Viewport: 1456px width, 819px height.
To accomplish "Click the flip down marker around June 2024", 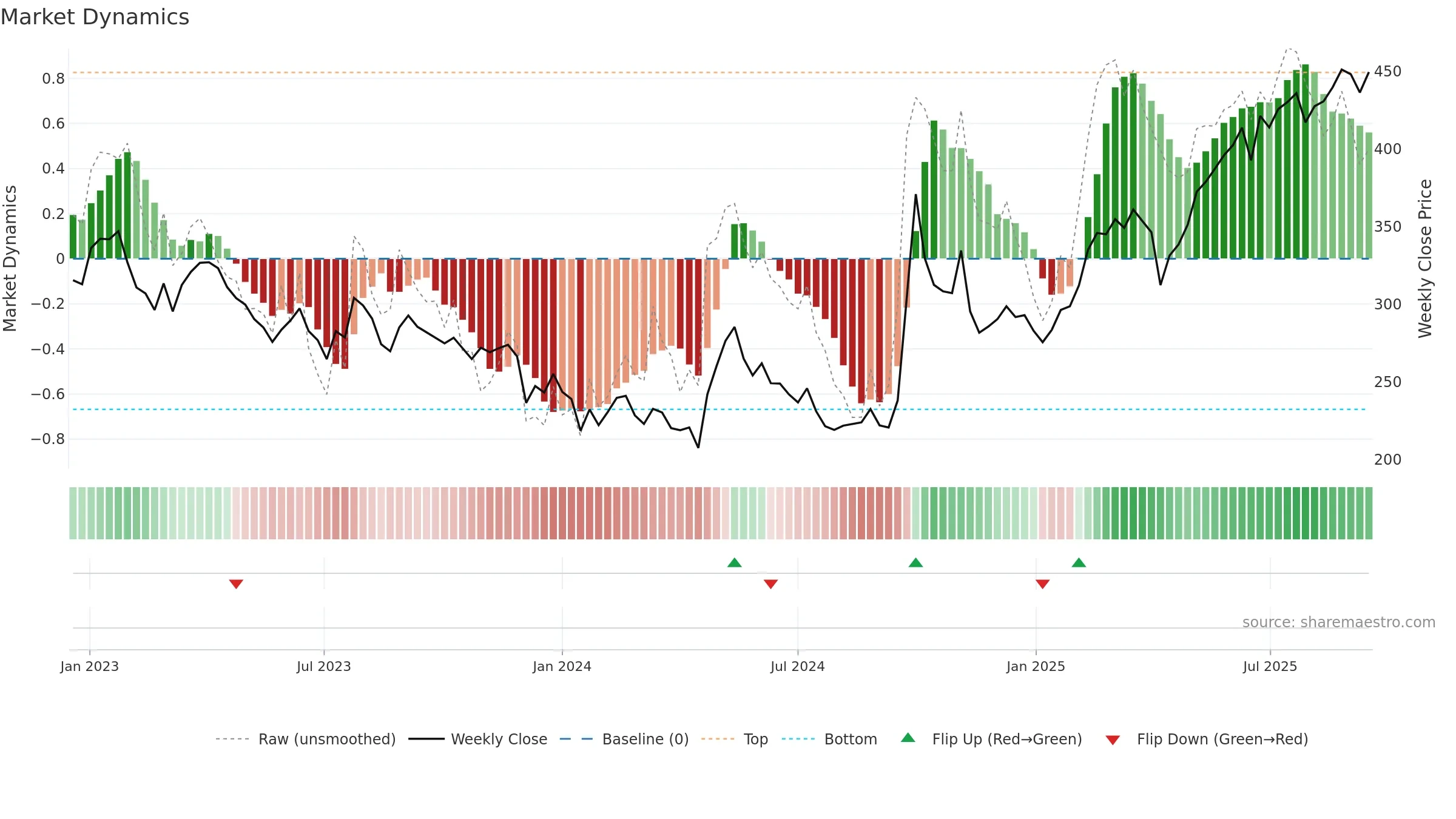I will click(x=770, y=584).
